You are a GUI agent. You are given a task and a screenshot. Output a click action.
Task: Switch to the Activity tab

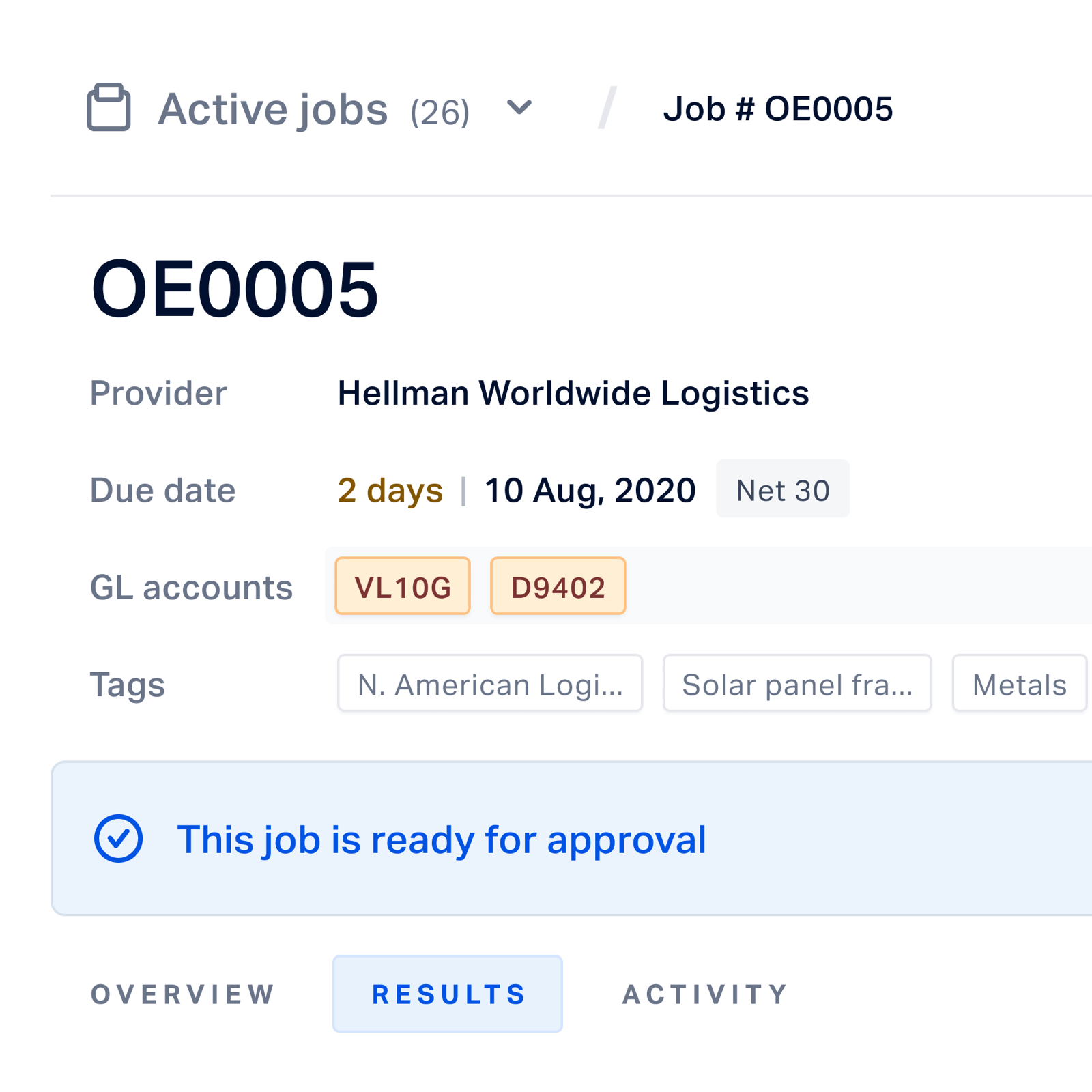tap(706, 994)
